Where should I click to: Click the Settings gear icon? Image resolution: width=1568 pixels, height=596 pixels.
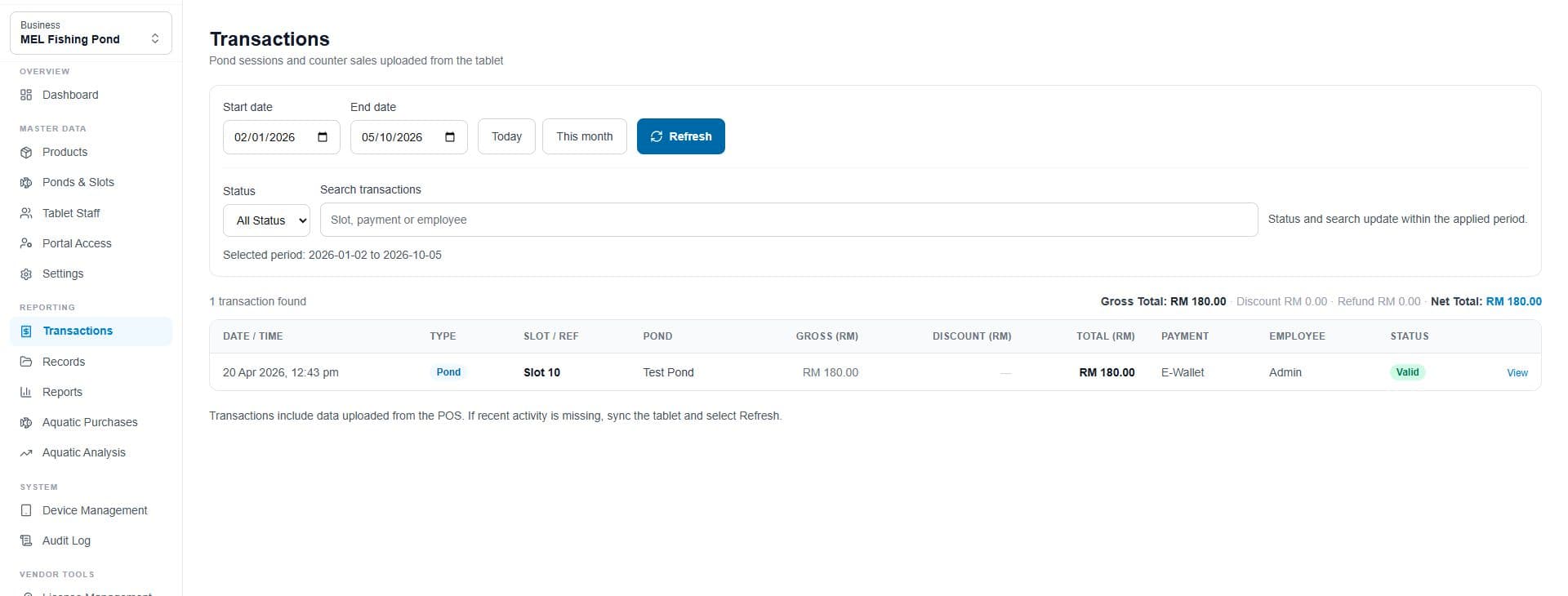pos(26,274)
